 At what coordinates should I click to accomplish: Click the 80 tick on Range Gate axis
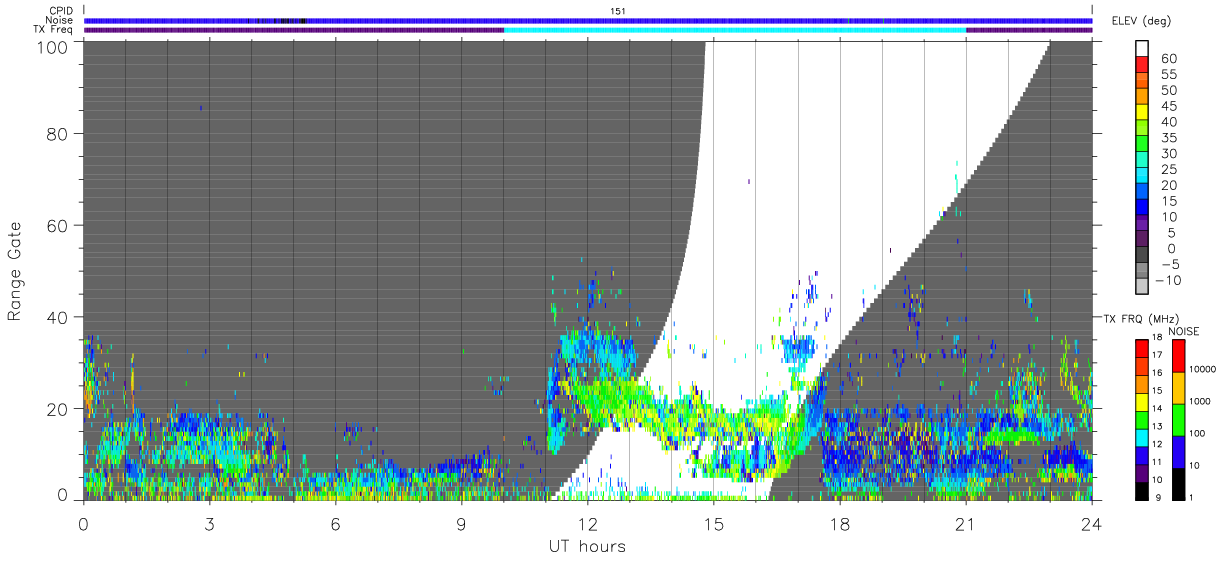click(57, 134)
